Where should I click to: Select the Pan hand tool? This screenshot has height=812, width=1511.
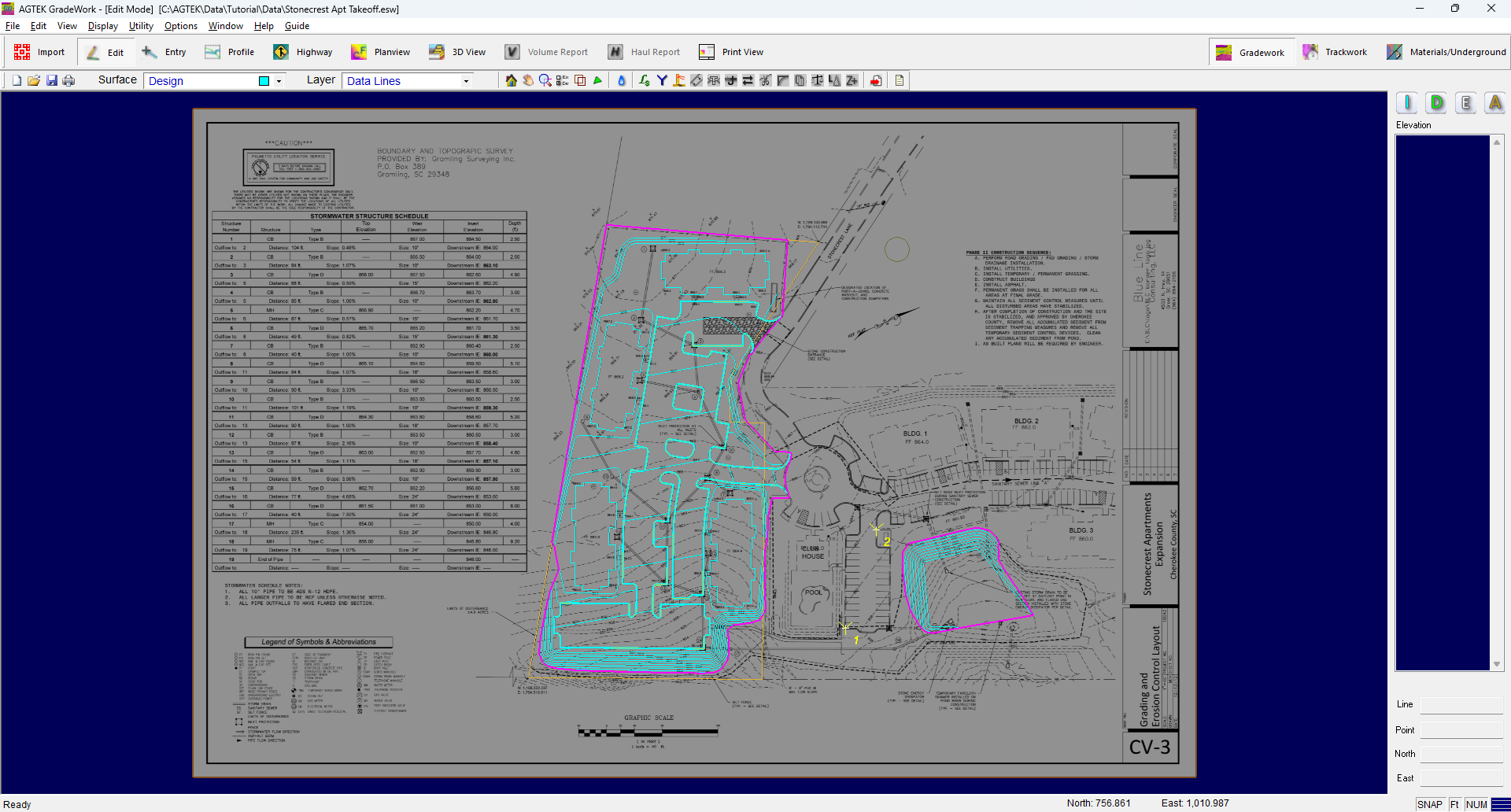(x=527, y=79)
